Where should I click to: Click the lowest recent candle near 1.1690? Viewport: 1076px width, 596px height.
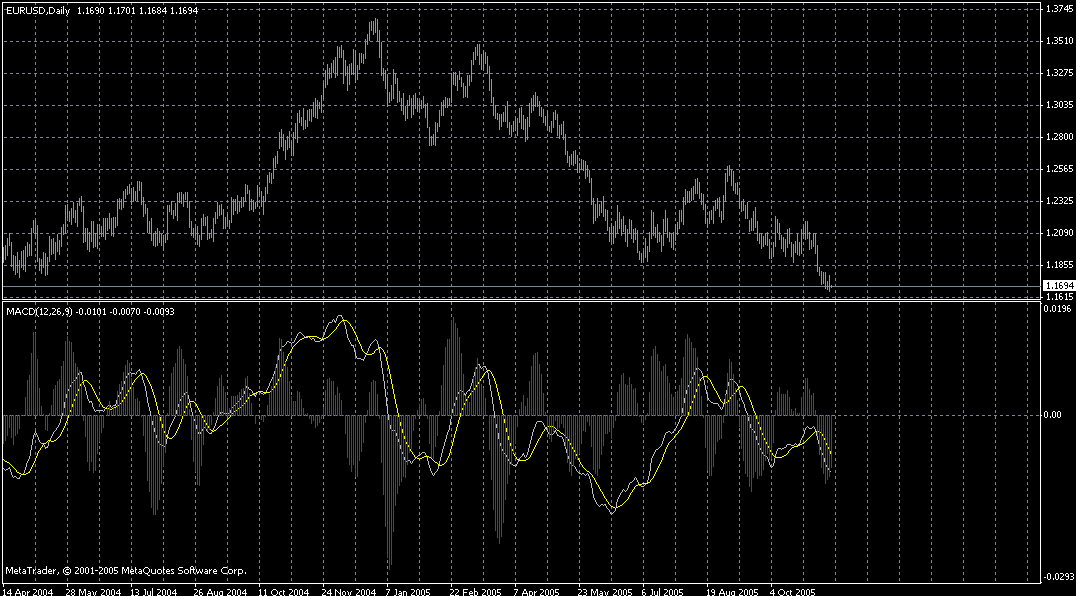click(831, 288)
